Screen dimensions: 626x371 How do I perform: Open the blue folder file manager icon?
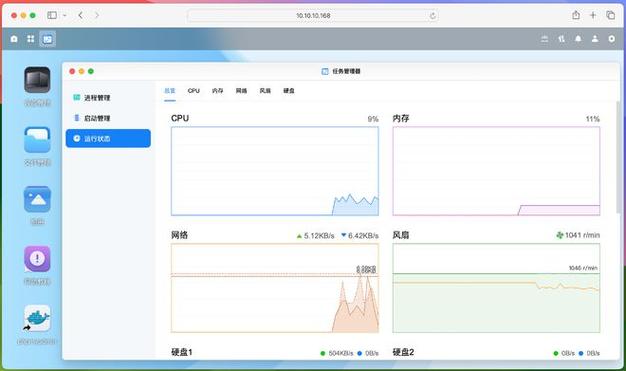37,140
